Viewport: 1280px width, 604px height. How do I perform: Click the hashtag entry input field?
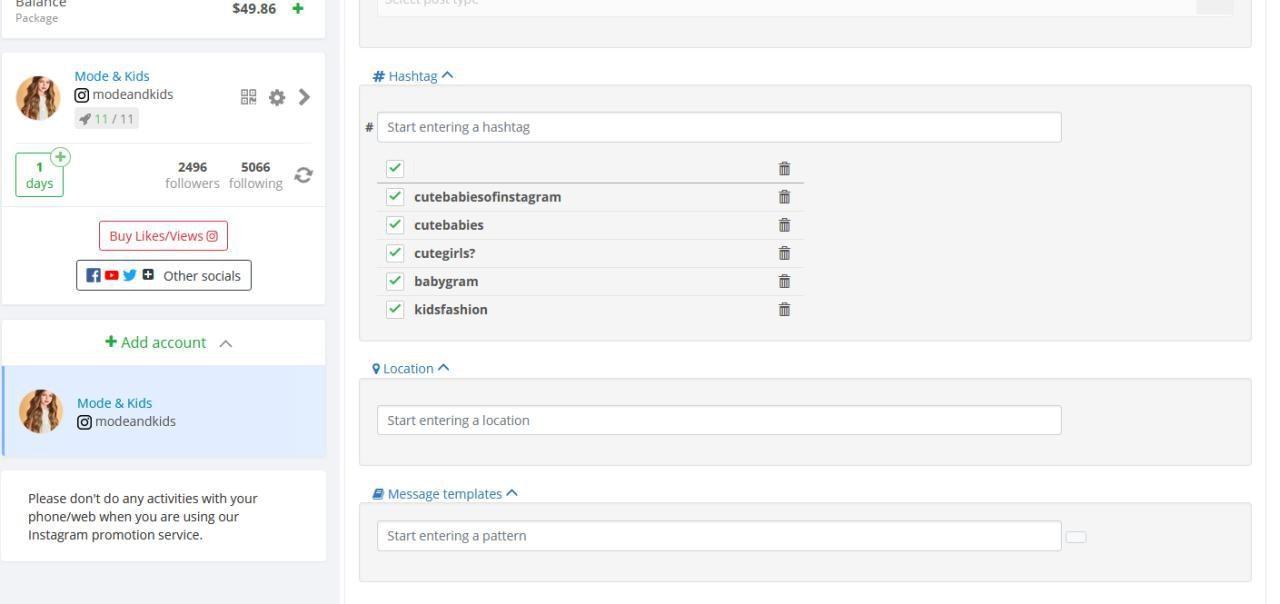point(718,127)
